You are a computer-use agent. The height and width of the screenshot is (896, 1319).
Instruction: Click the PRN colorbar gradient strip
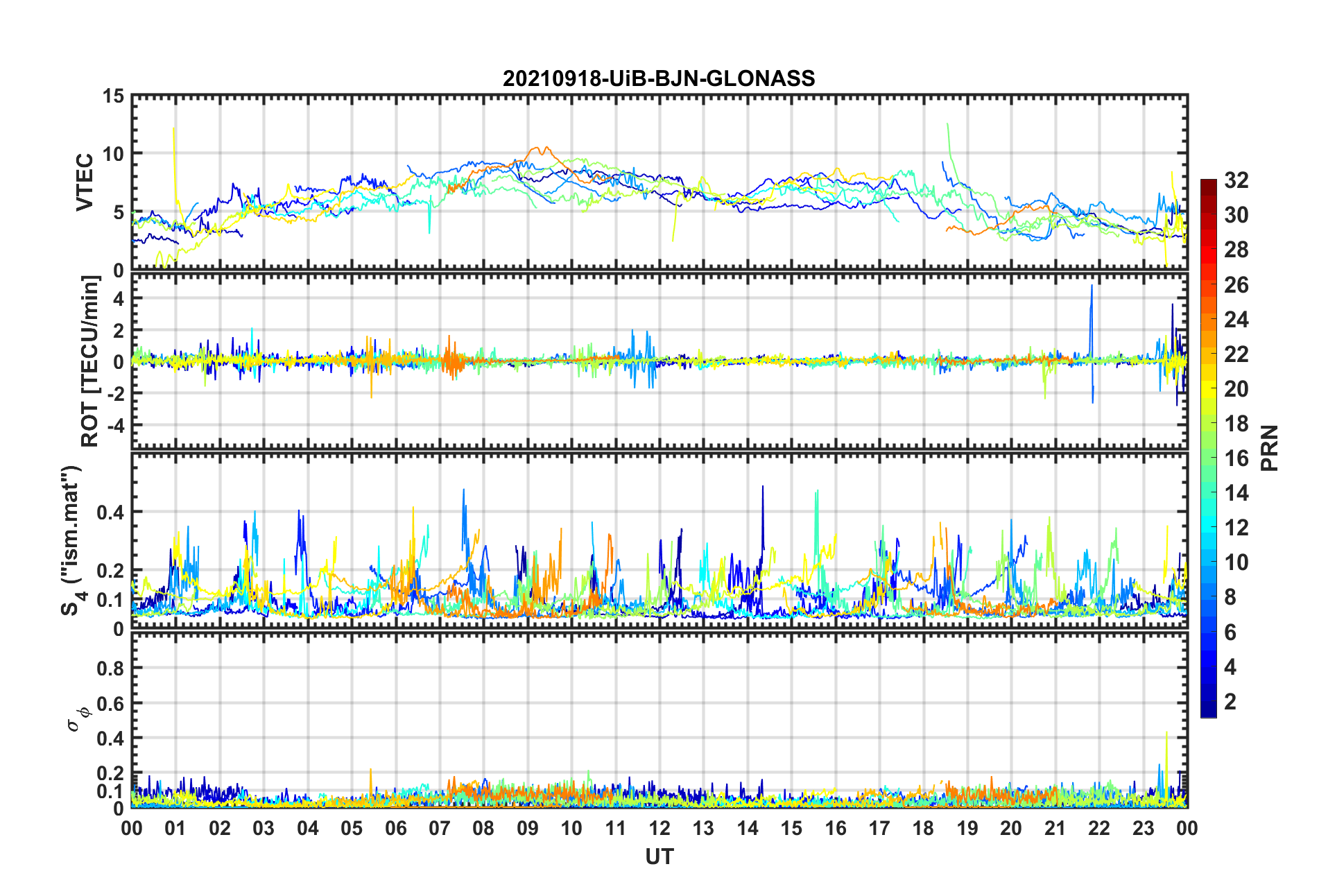pyautogui.click(x=1208, y=448)
